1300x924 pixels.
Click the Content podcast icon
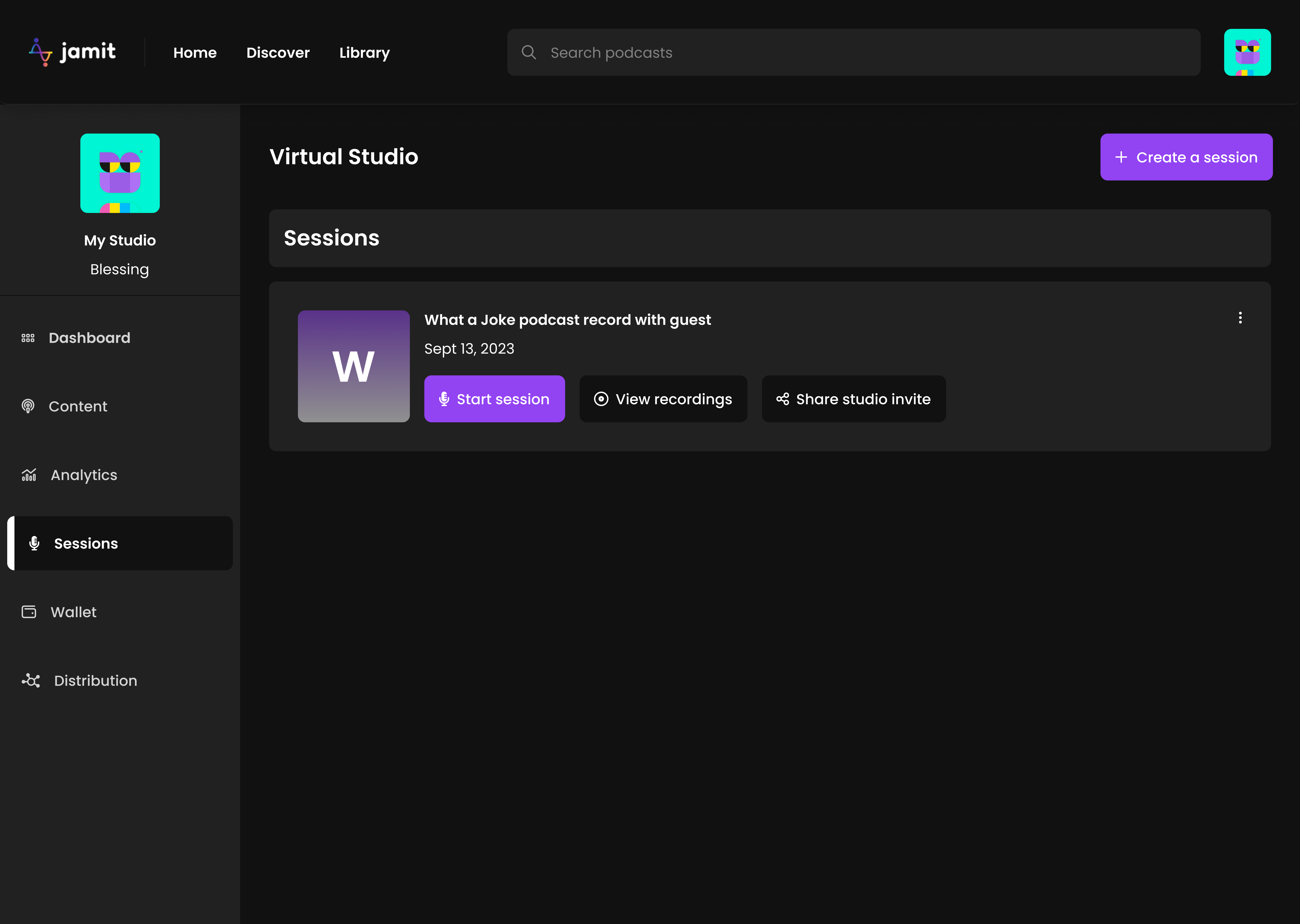pyautogui.click(x=28, y=406)
